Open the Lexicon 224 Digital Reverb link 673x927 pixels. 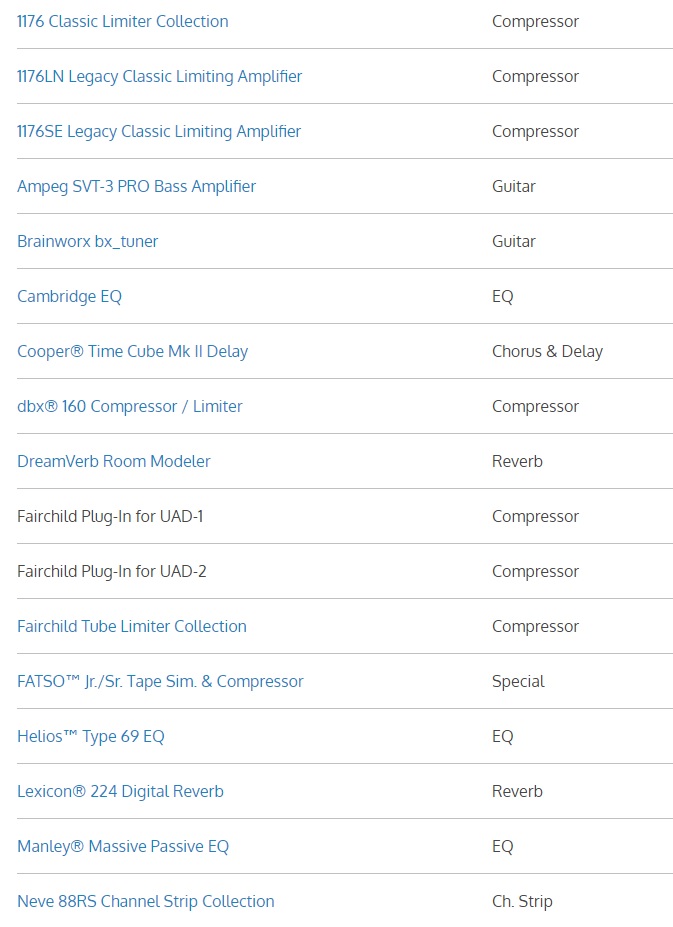pos(120,791)
